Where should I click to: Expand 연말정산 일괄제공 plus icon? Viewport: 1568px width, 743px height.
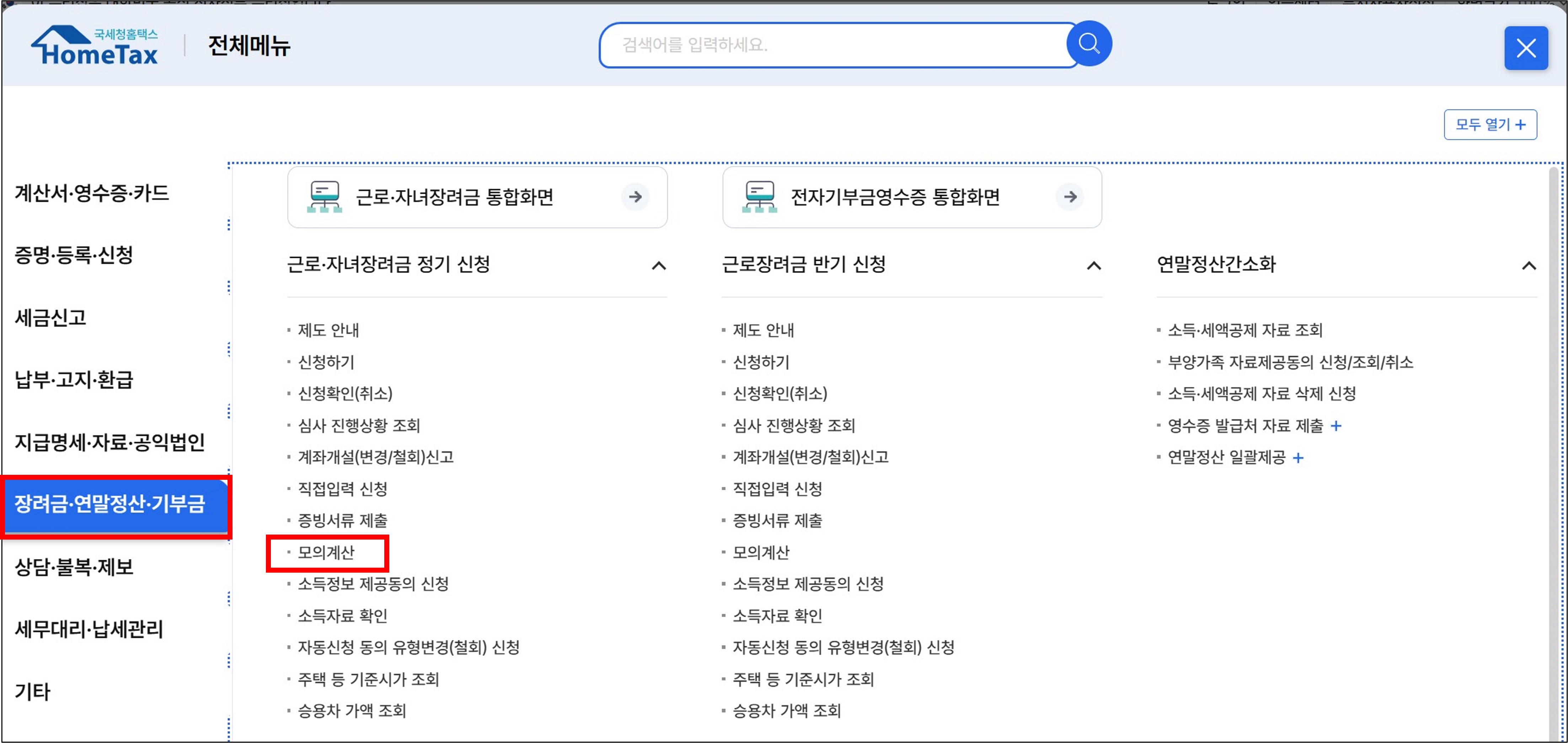coord(1298,458)
